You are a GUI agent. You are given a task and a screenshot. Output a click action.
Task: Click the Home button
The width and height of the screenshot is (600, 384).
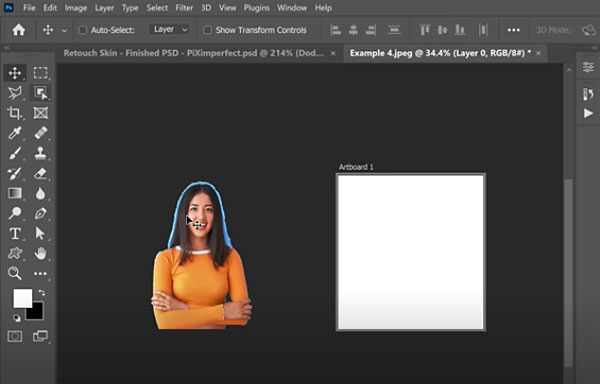18,30
